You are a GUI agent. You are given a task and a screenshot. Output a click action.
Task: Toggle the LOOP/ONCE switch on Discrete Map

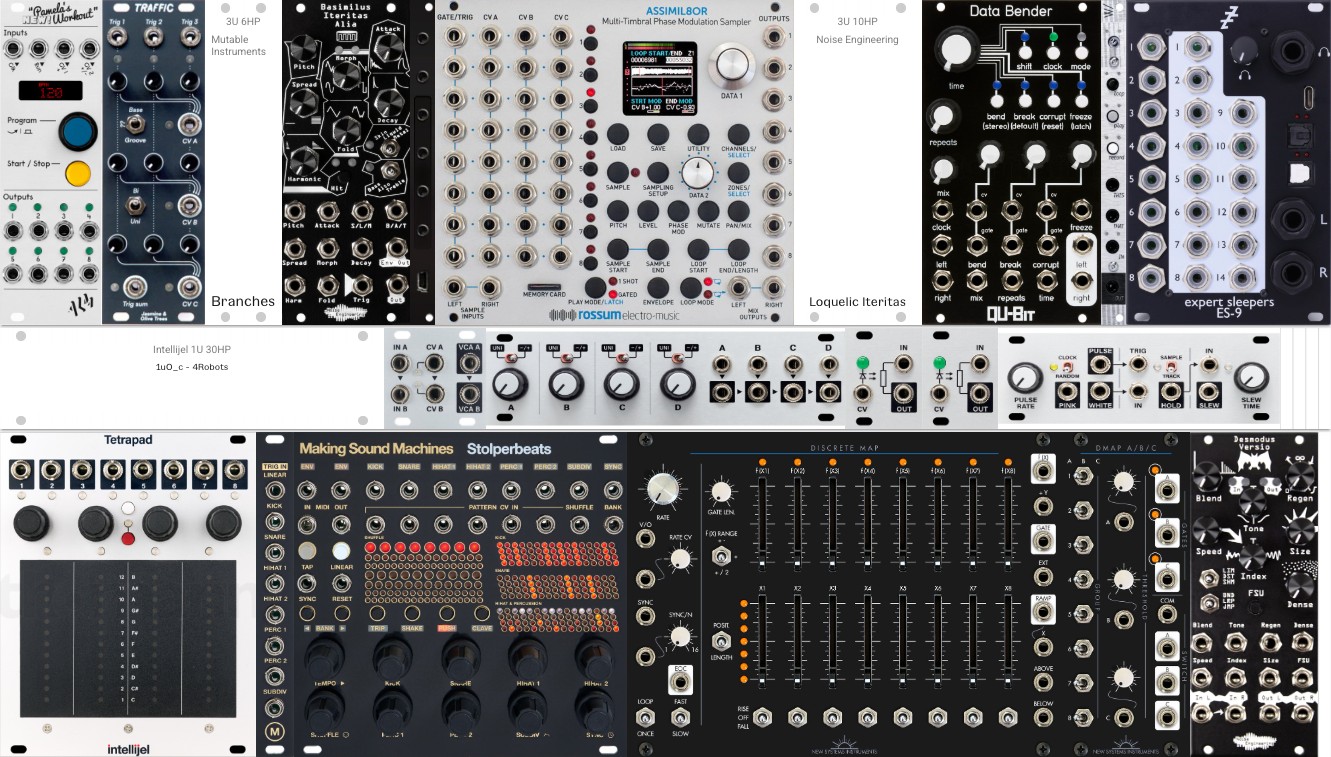(x=647, y=717)
